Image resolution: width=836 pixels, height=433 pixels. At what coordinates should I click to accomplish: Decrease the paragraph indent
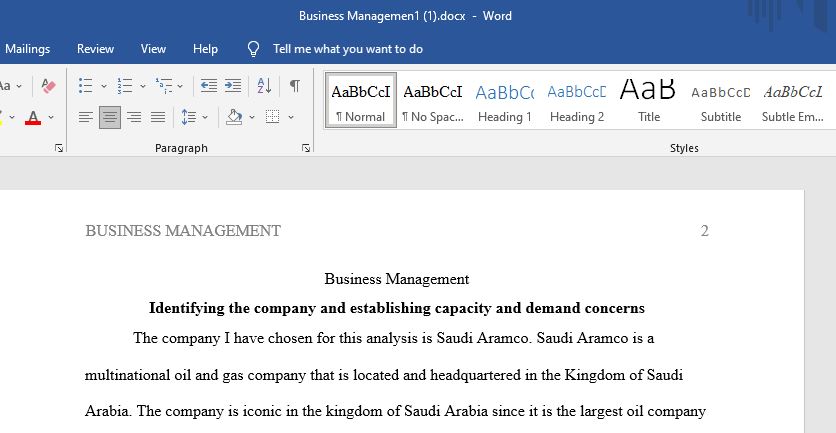click(208, 86)
